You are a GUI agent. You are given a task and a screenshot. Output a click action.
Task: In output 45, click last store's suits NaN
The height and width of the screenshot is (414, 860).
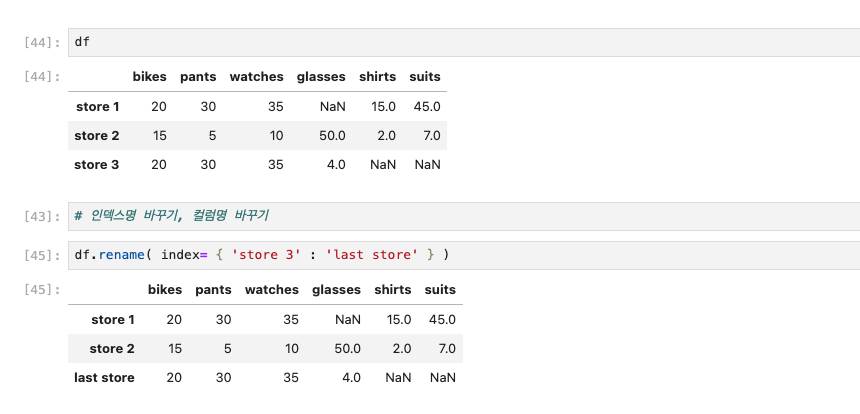pos(443,378)
